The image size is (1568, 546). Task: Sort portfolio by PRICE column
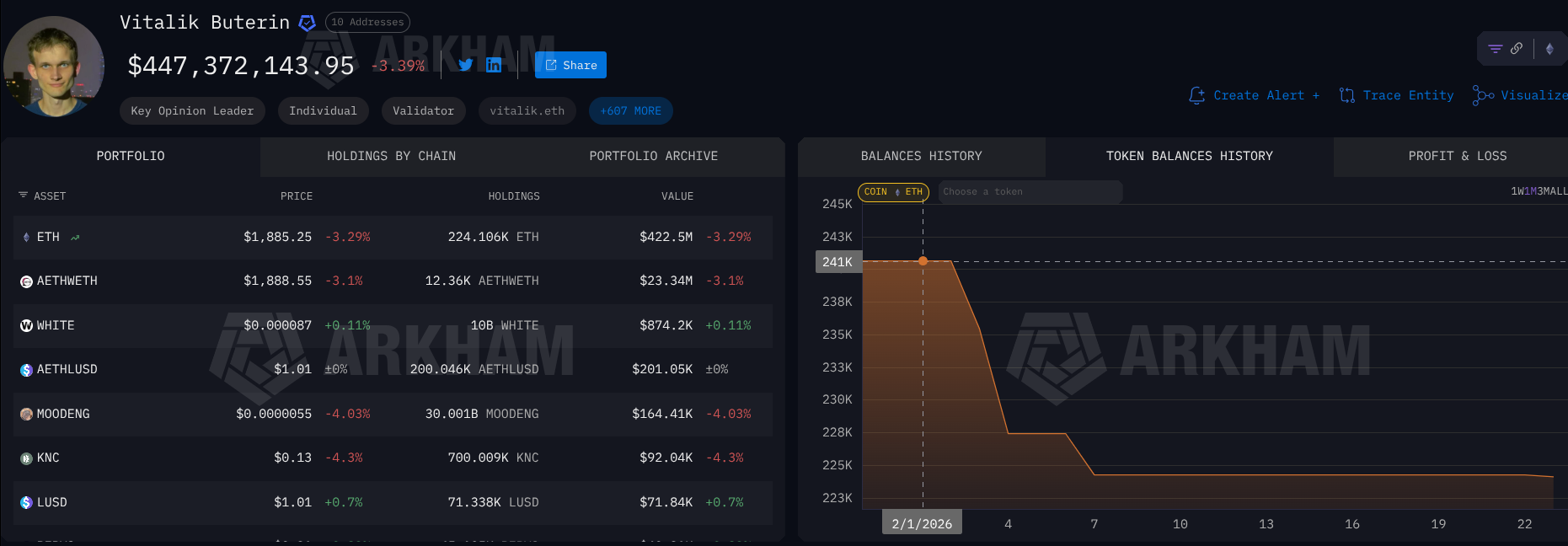pos(297,196)
